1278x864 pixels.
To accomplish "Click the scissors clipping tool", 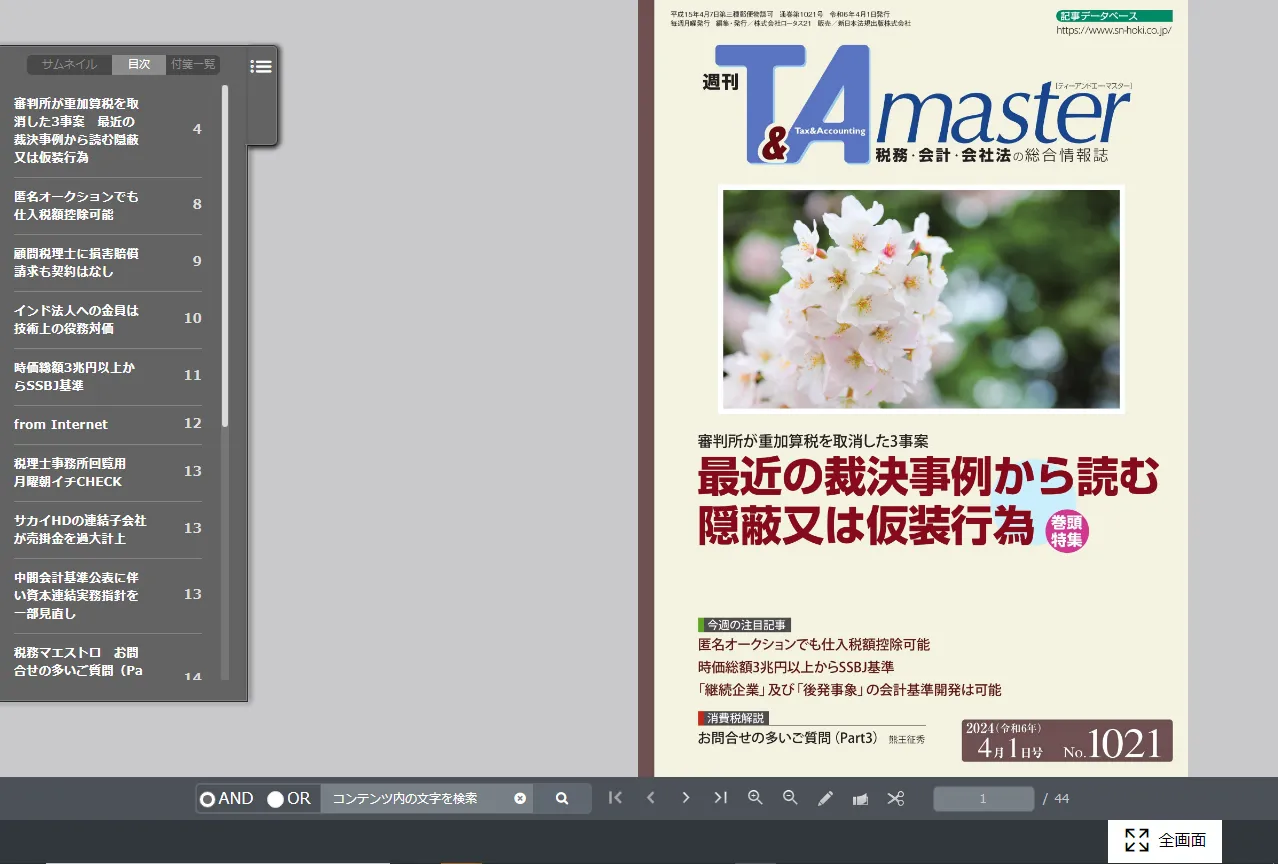I will tap(895, 798).
